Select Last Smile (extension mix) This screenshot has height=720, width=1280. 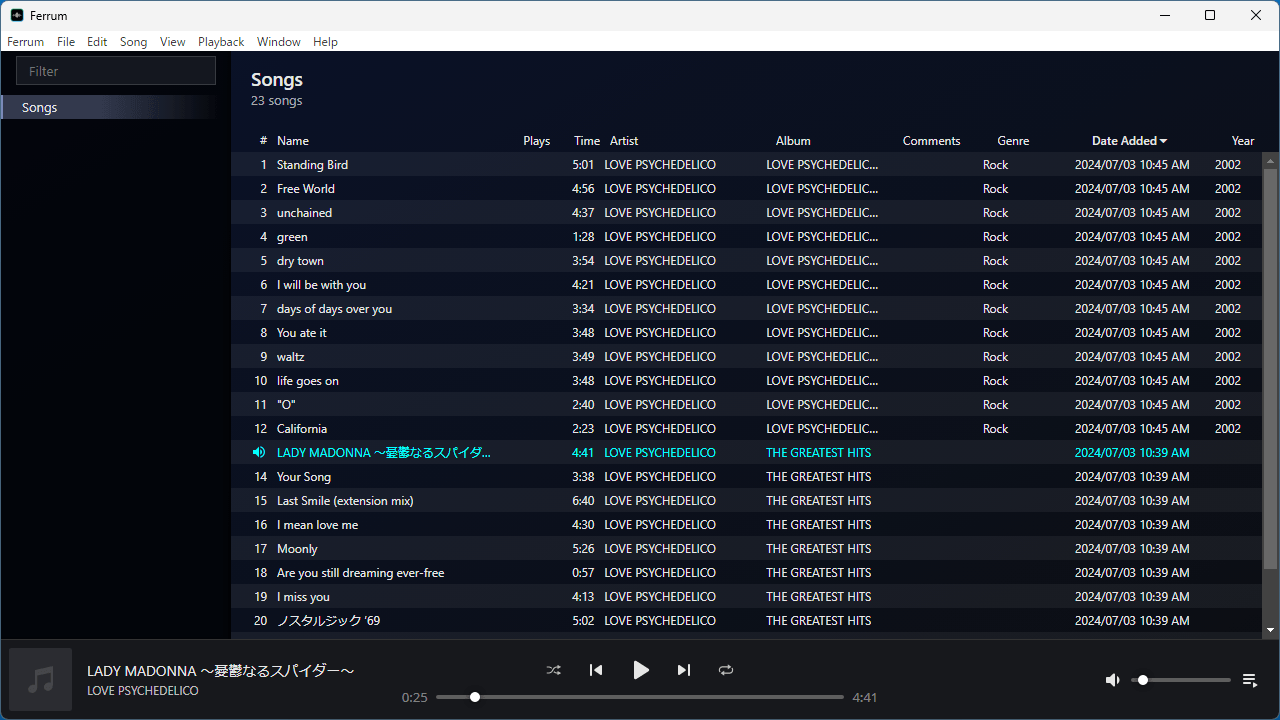tap(747, 501)
